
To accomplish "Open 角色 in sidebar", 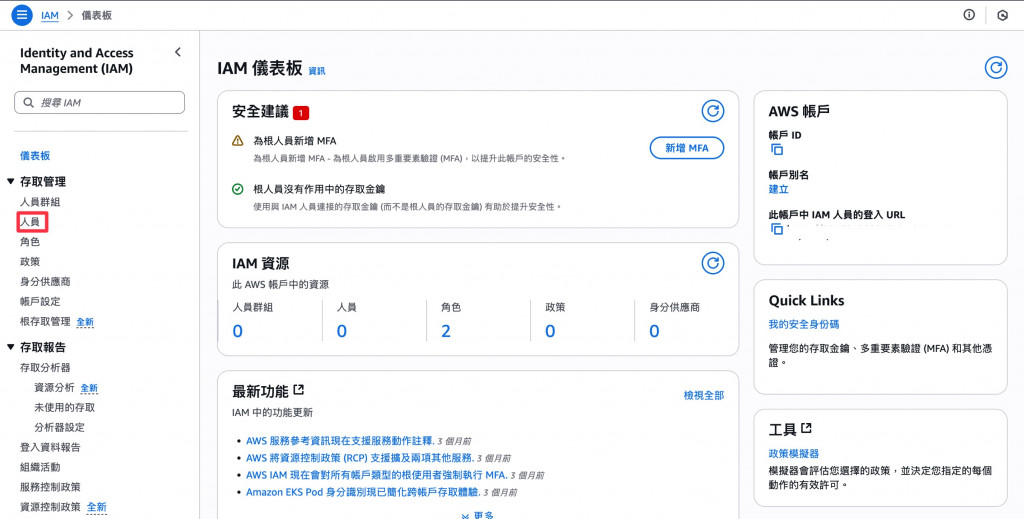I will [30, 242].
